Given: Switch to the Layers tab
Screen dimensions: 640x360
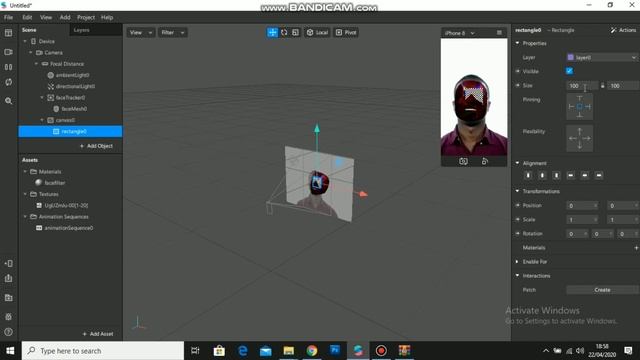Looking at the screenshot, I should click(82, 30).
